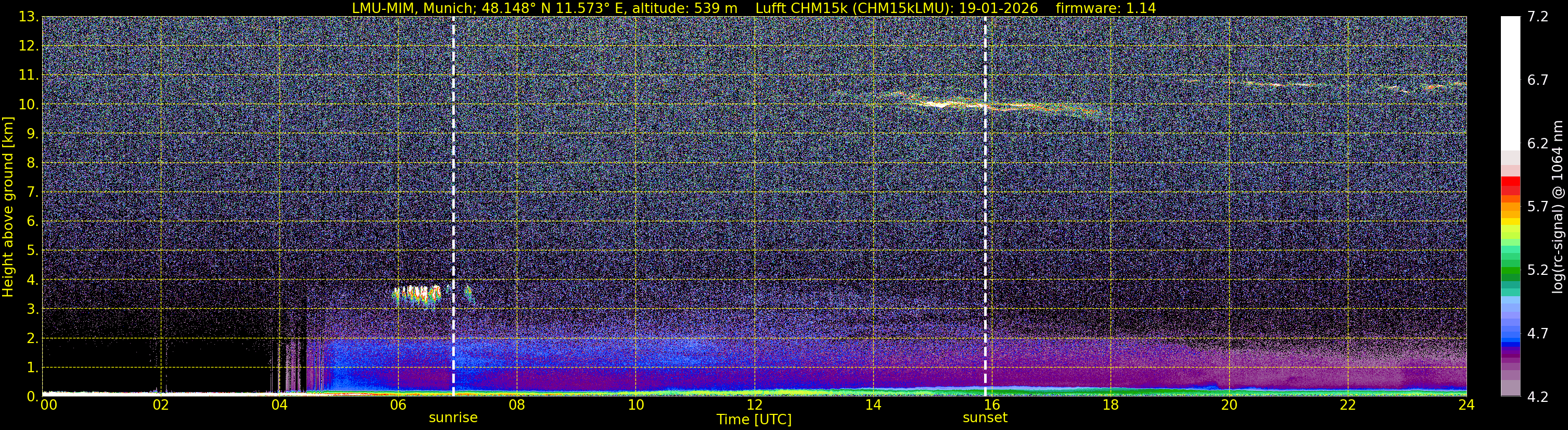Screen dimensions: 1568x430
Task: Click the 'Time [UTC]' axis label
Action: point(754,420)
